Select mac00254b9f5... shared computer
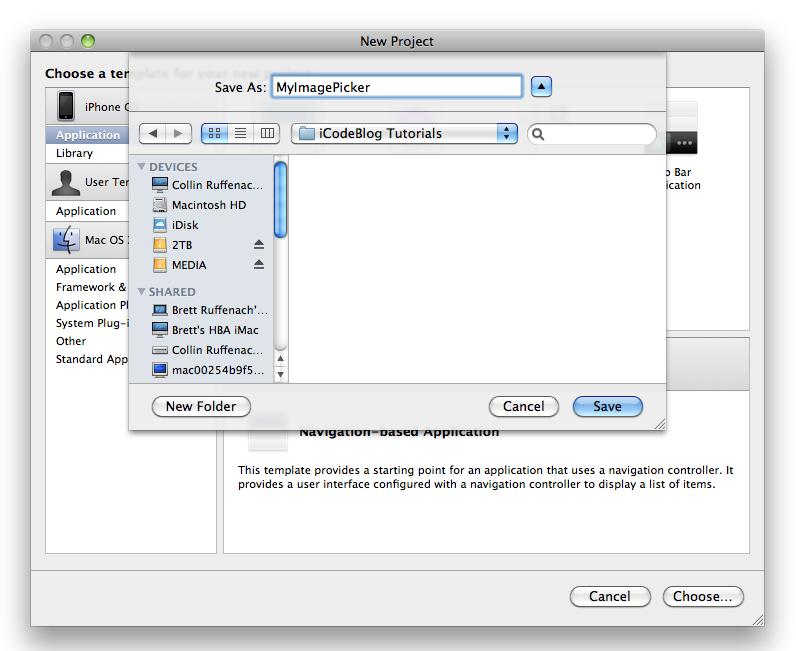 point(209,370)
